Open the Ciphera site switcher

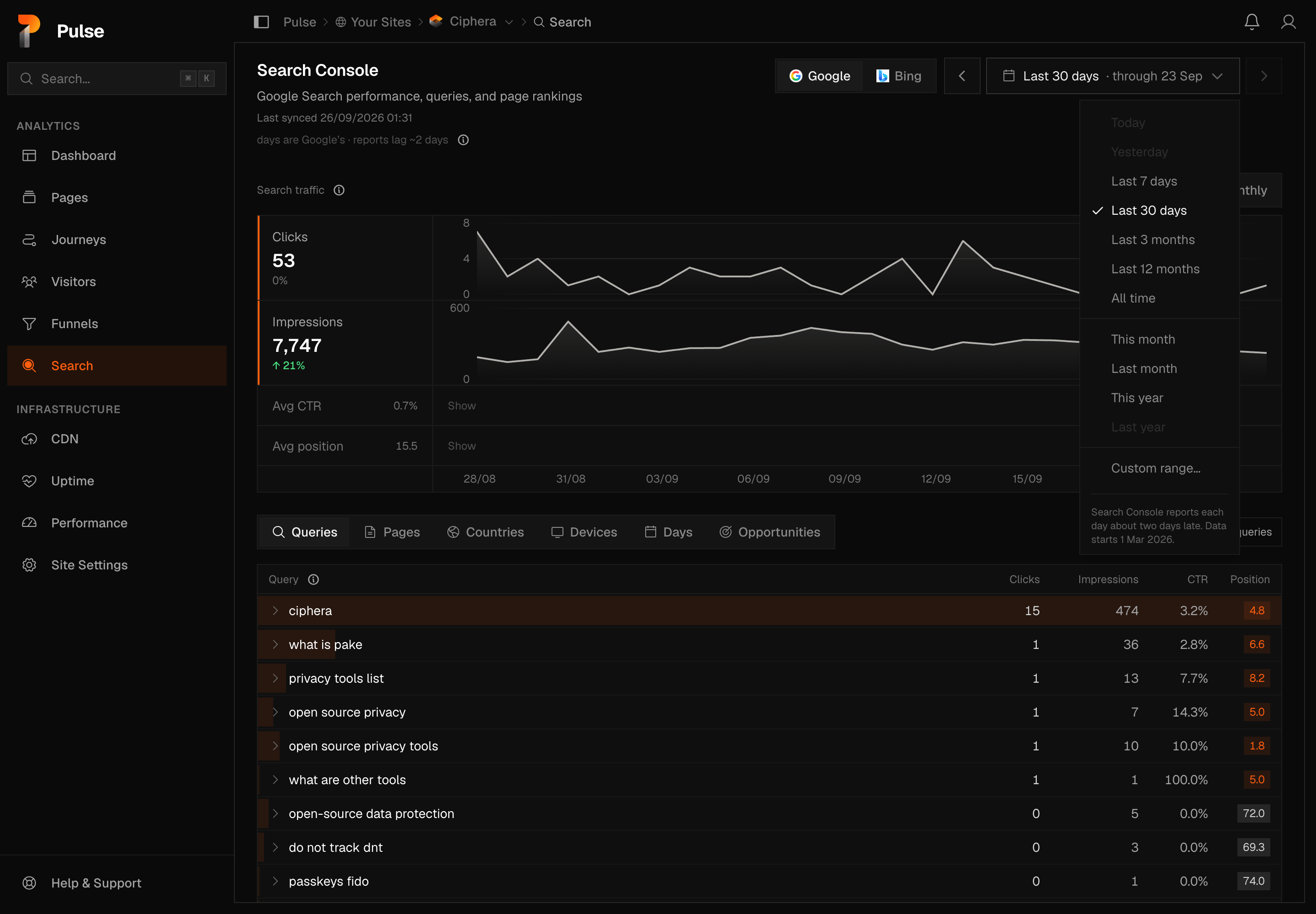click(x=471, y=22)
